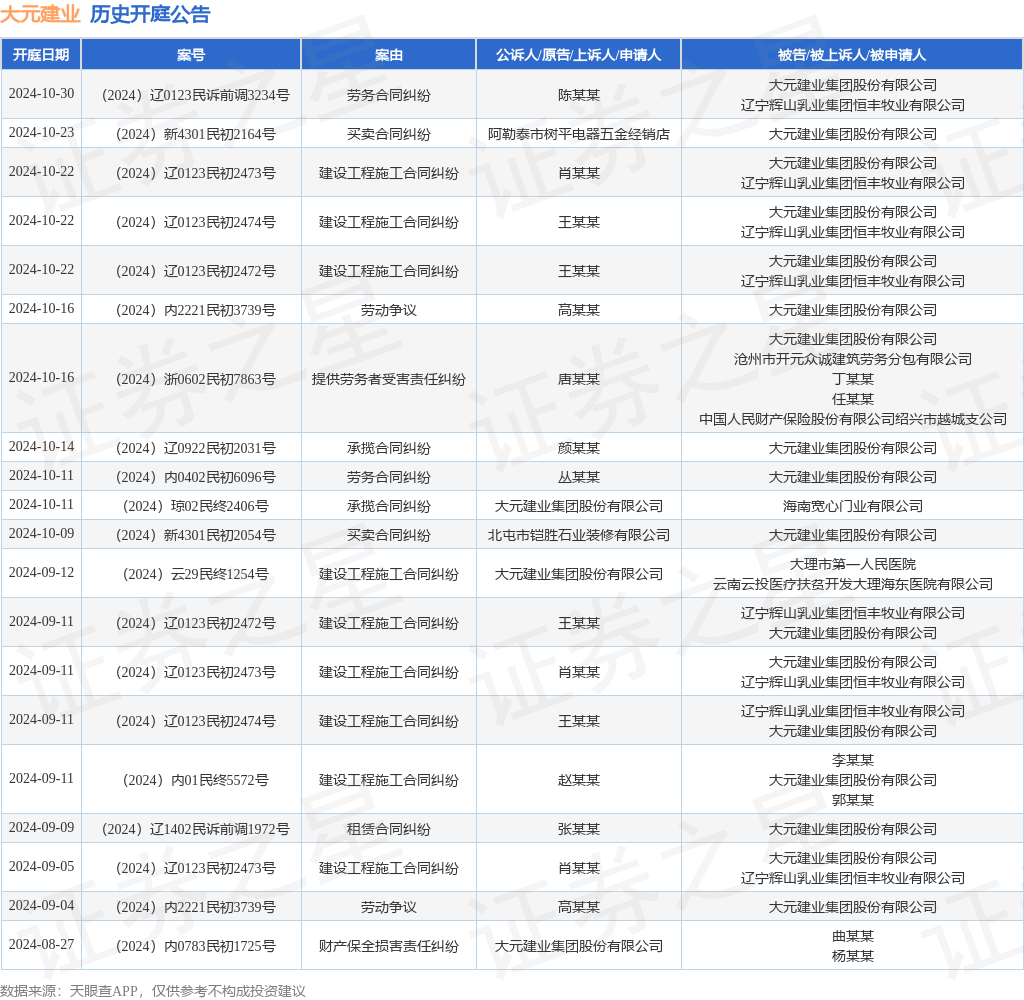Click case number (2024)辽0922民初2031号
Image resolution: width=1024 pixels, height=1000 pixels.
pos(195,449)
